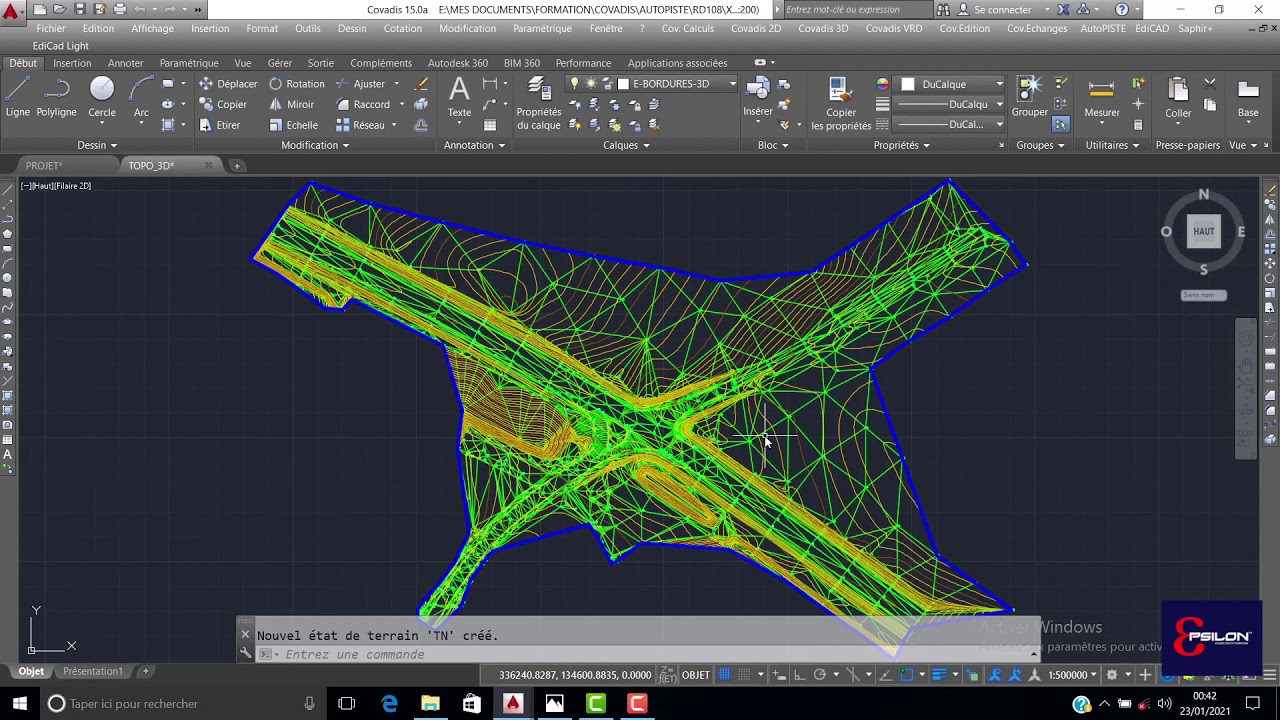
Task: Expand the Dessin panel
Action: pyautogui.click(x=97, y=145)
